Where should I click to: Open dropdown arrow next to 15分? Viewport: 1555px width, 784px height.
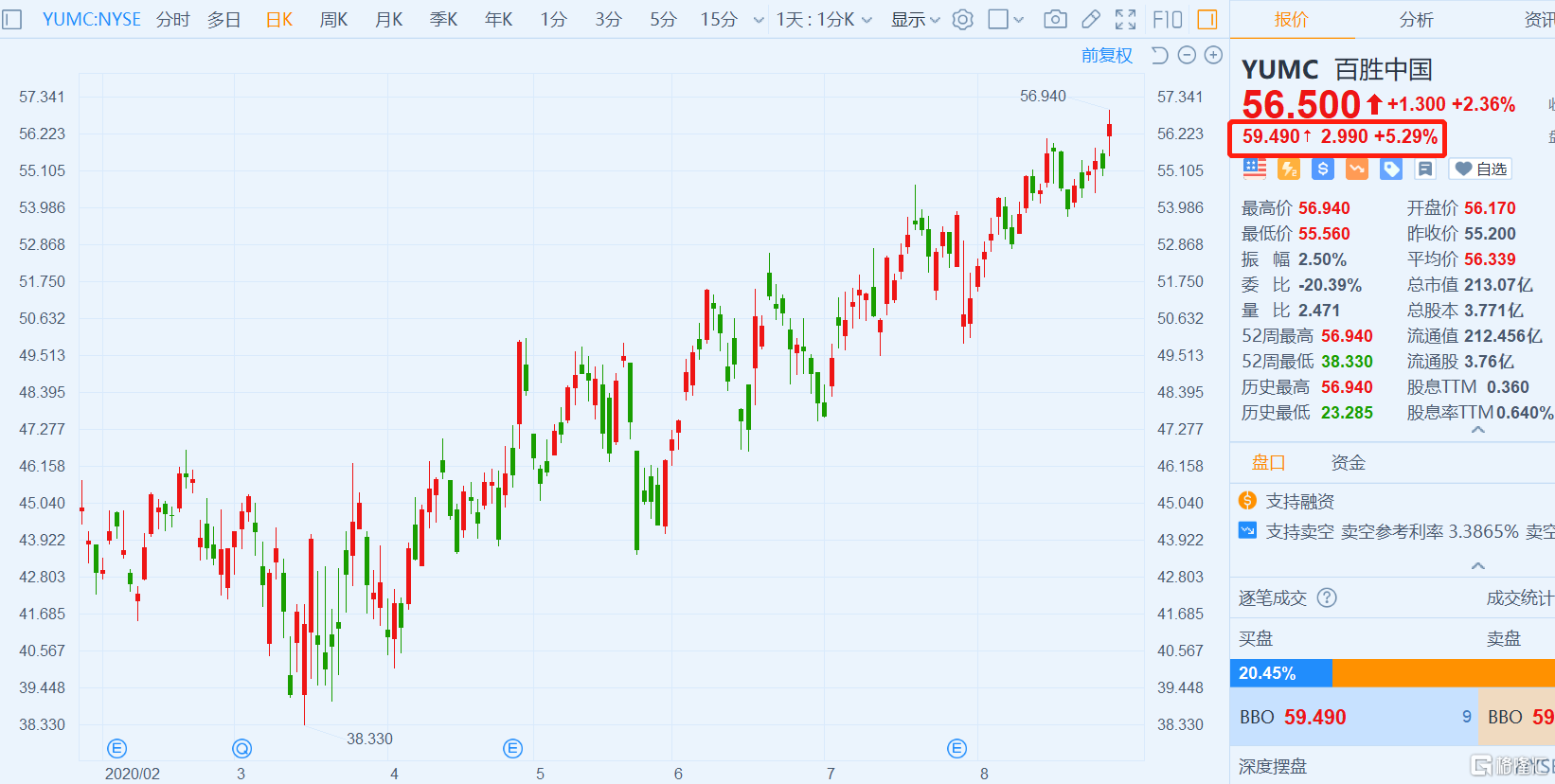(759, 19)
